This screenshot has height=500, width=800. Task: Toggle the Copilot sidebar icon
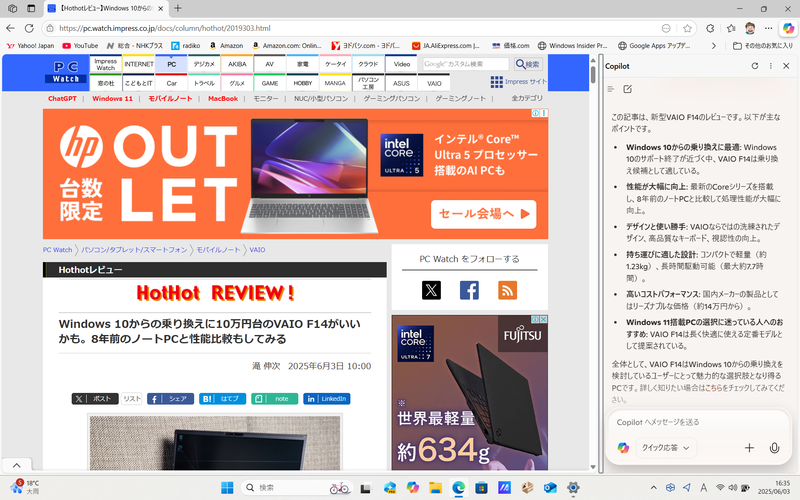788,28
